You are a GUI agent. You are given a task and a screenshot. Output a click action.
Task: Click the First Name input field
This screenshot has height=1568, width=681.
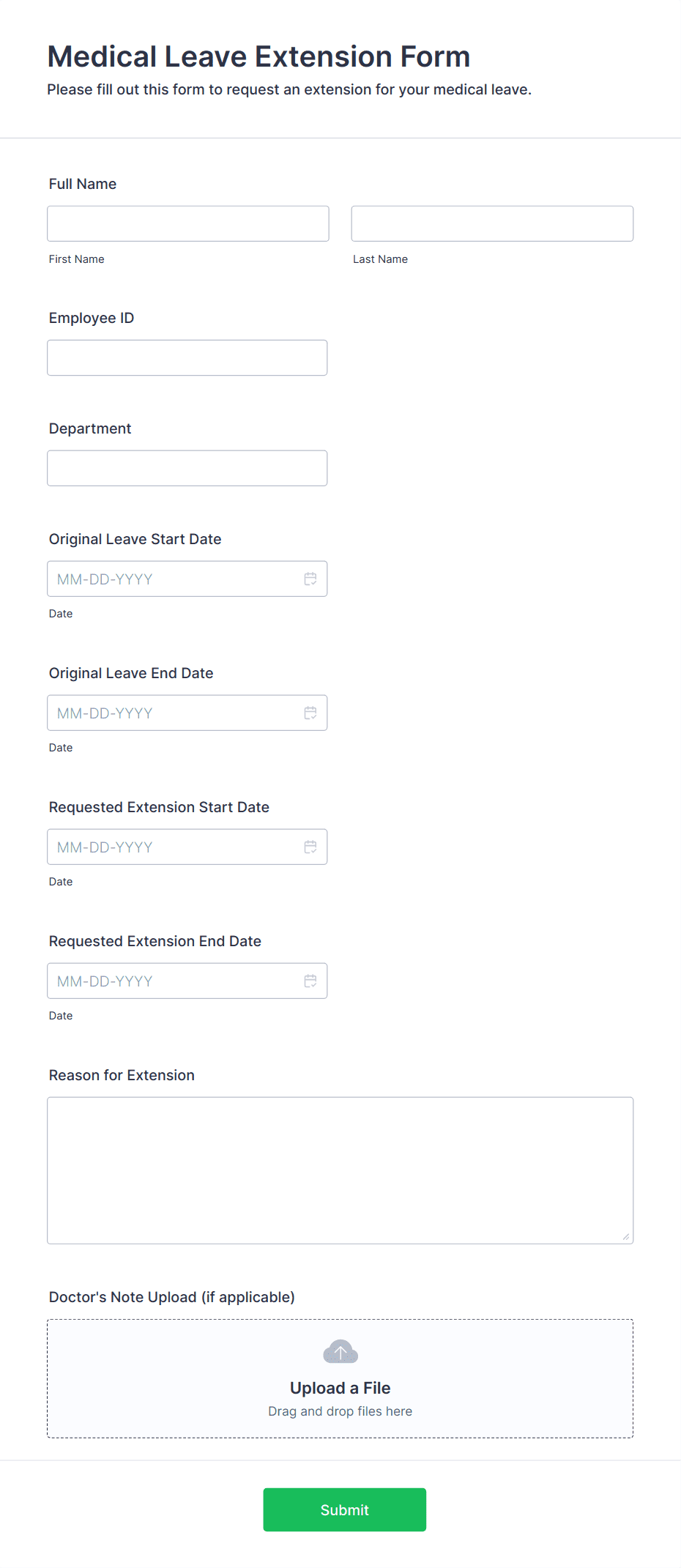tap(188, 223)
